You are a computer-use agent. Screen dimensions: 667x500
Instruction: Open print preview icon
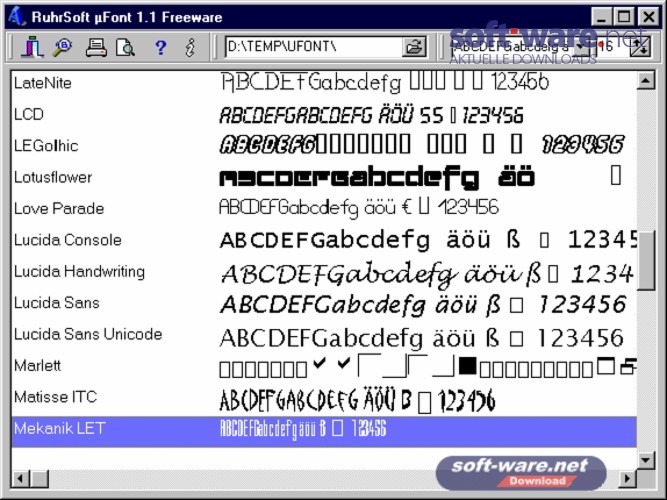[125, 47]
